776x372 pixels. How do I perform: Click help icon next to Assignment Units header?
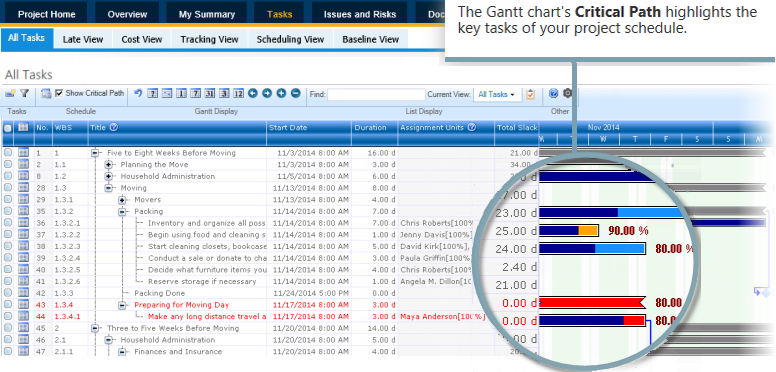click(472, 127)
